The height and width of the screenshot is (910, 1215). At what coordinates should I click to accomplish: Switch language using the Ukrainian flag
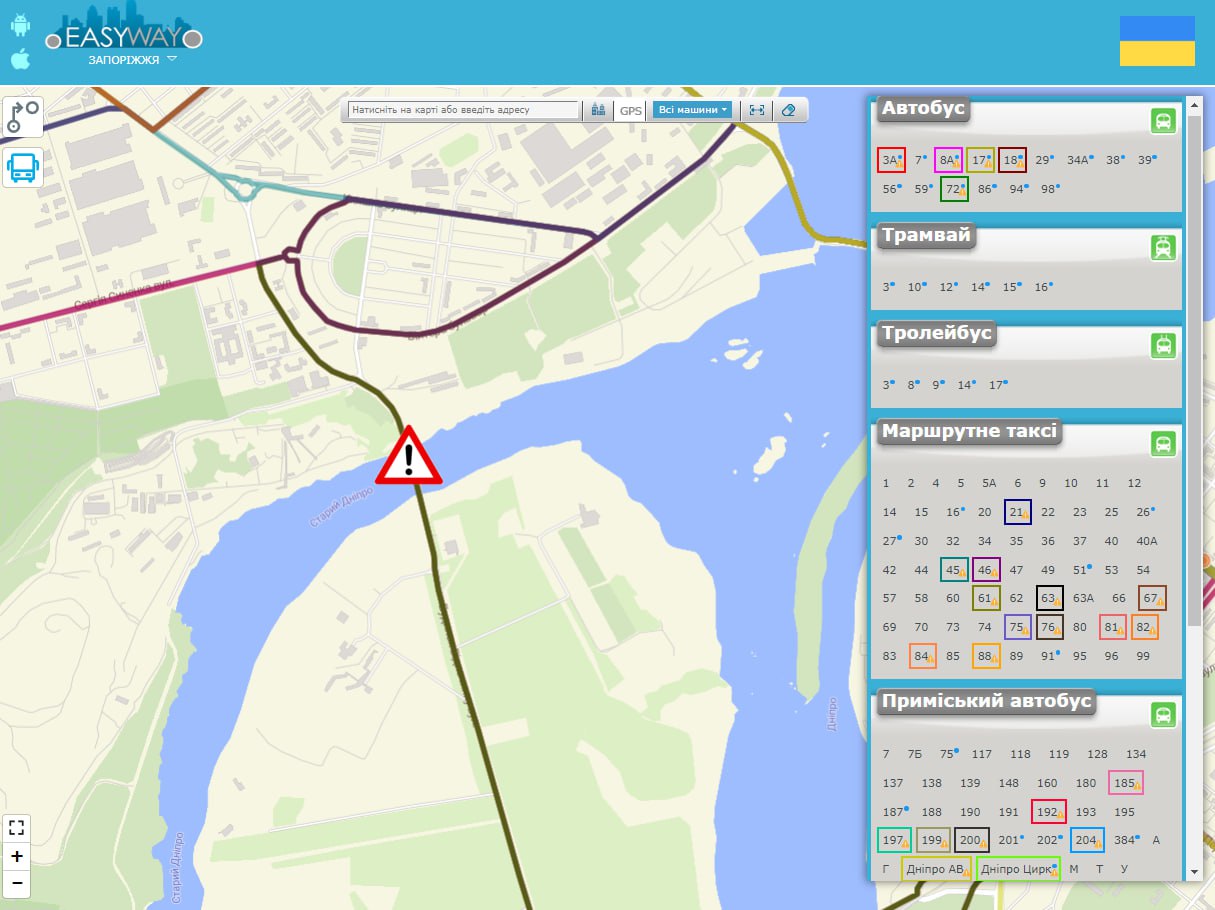(x=1157, y=41)
